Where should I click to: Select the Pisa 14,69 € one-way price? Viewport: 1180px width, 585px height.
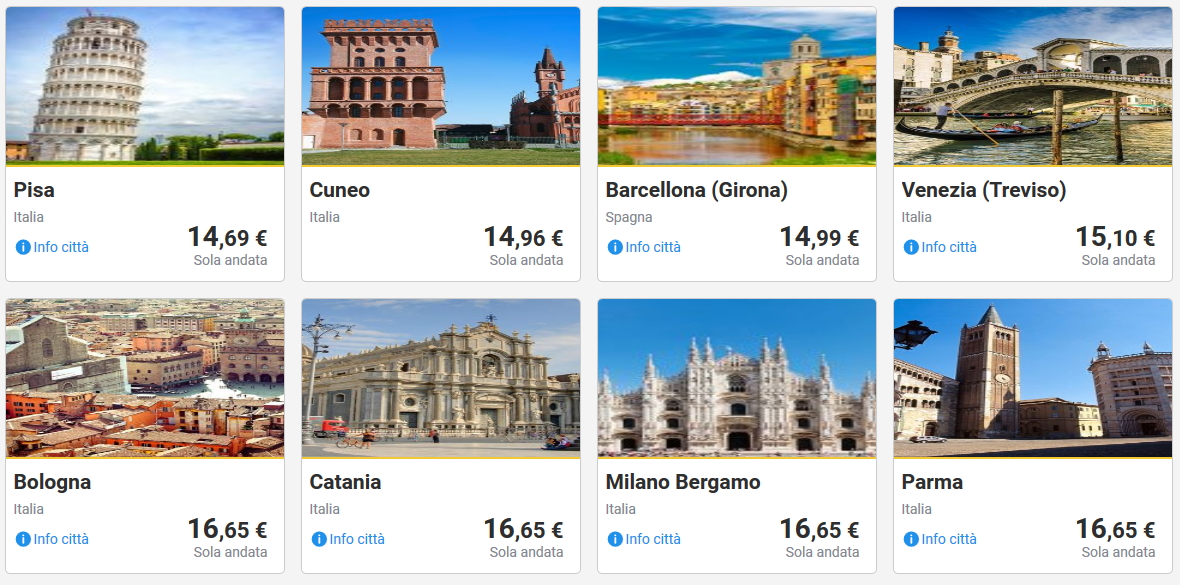click(x=227, y=238)
